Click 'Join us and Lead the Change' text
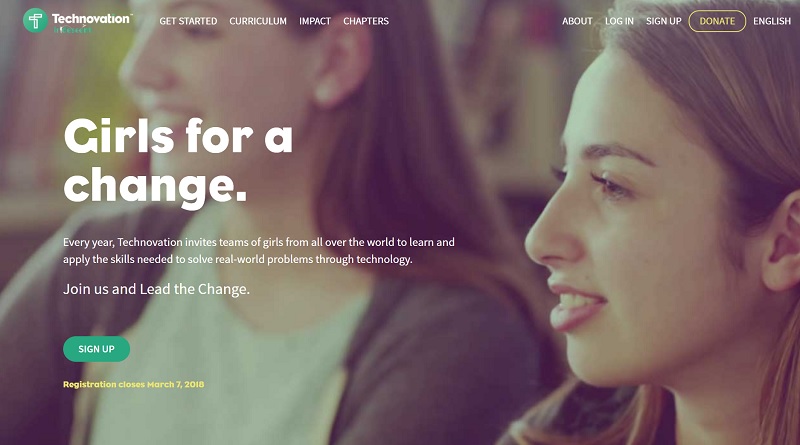Image resolution: width=800 pixels, height=445 pixels. point(156,289)
